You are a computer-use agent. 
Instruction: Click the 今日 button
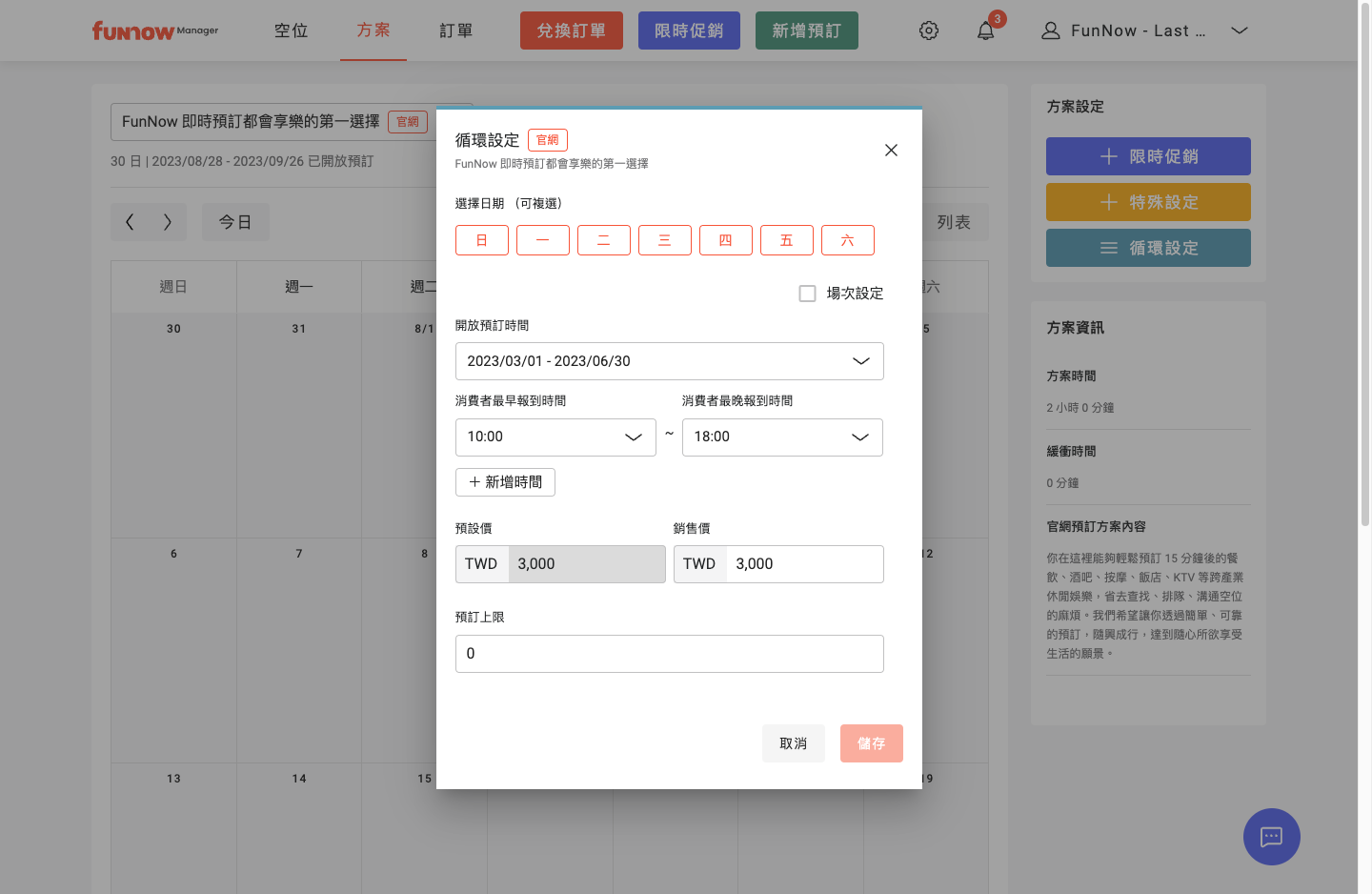tap(235, 222)
